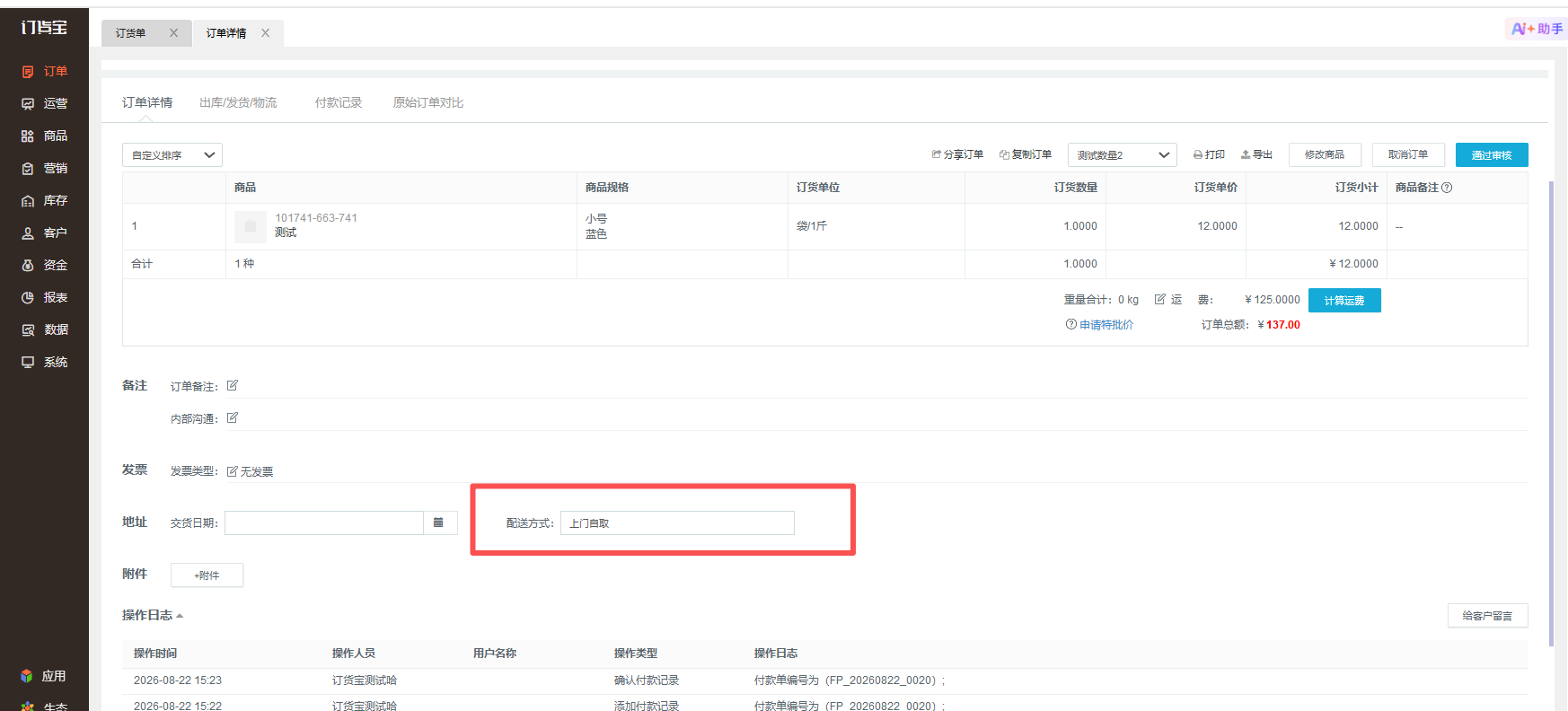
Task: Open 报表 in the sidebar
Action: (44, 297)
